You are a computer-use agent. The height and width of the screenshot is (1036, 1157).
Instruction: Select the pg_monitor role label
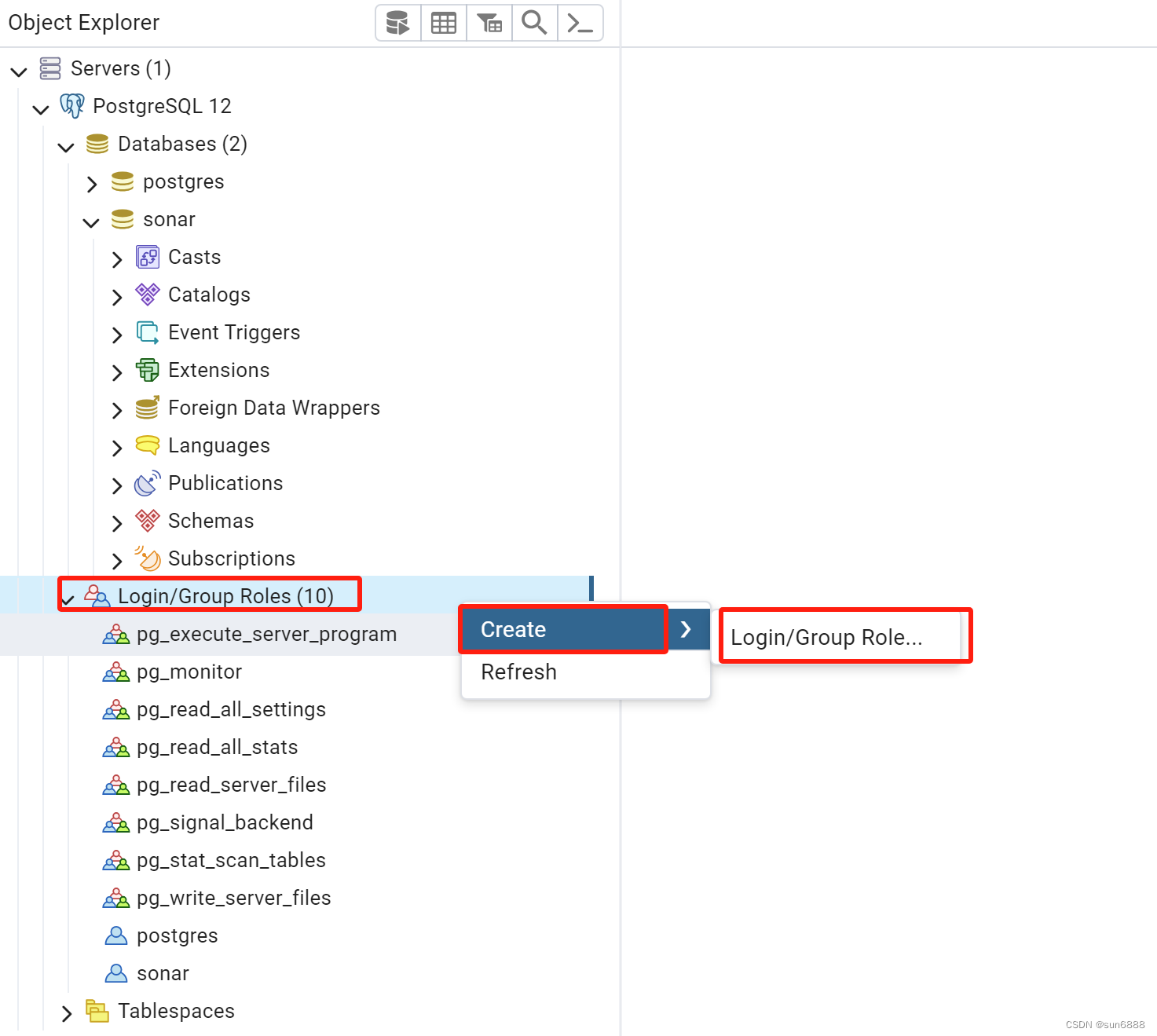(189, 672)
